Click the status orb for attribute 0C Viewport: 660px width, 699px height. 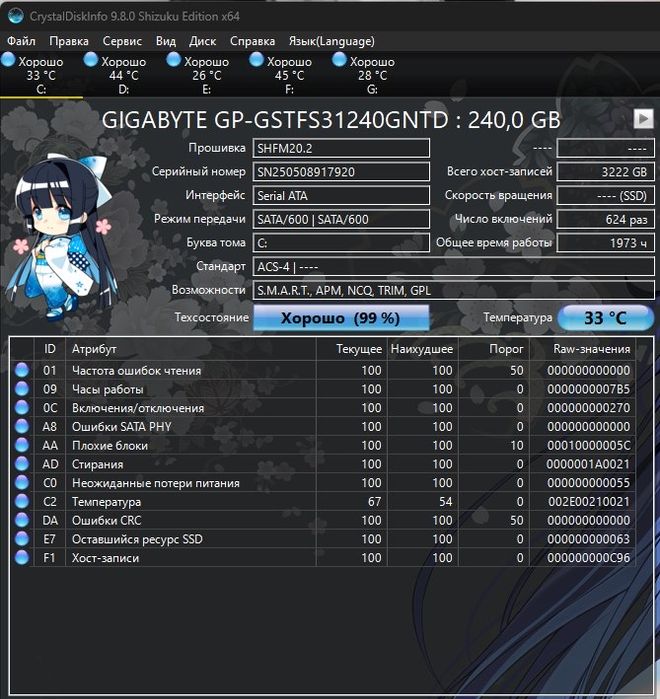click(x=22, y=407)
